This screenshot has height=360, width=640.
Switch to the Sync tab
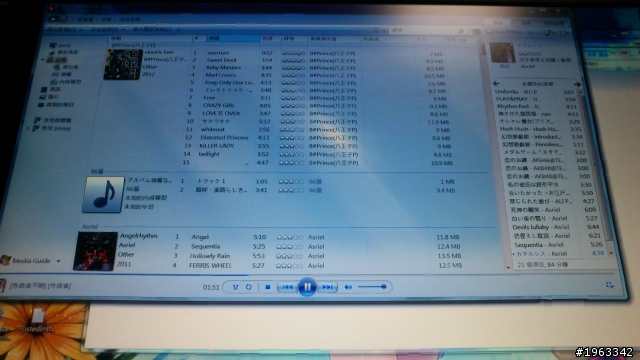click(x=554, y=23)
